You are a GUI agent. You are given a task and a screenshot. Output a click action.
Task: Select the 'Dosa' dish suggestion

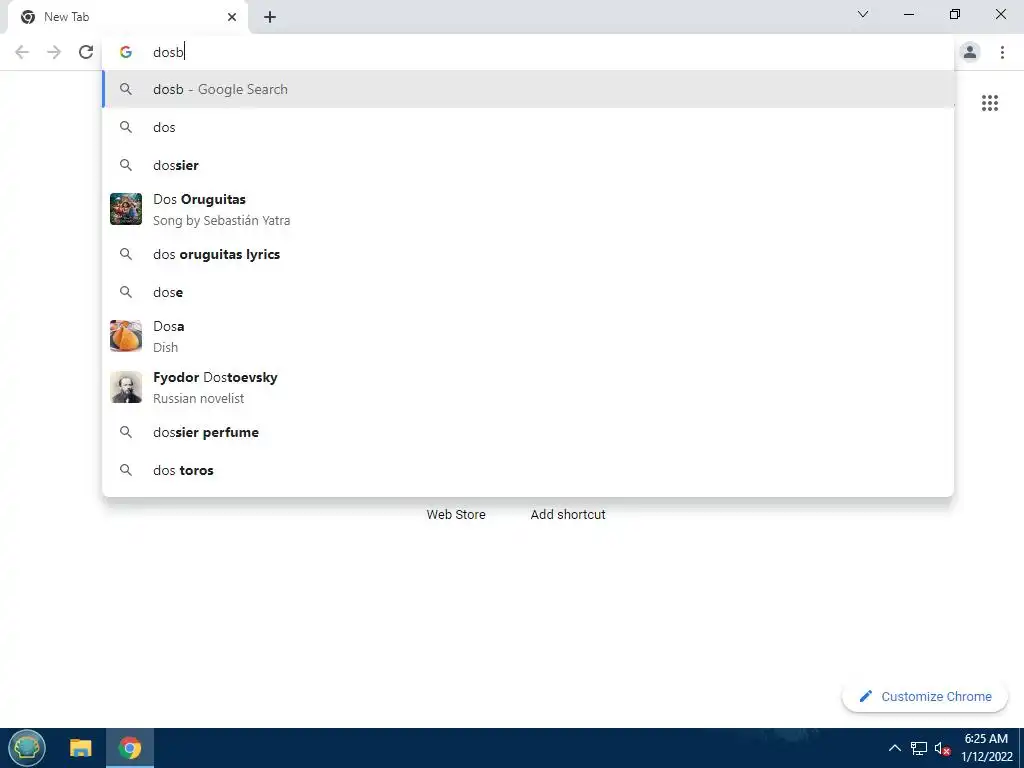point(528,336)
